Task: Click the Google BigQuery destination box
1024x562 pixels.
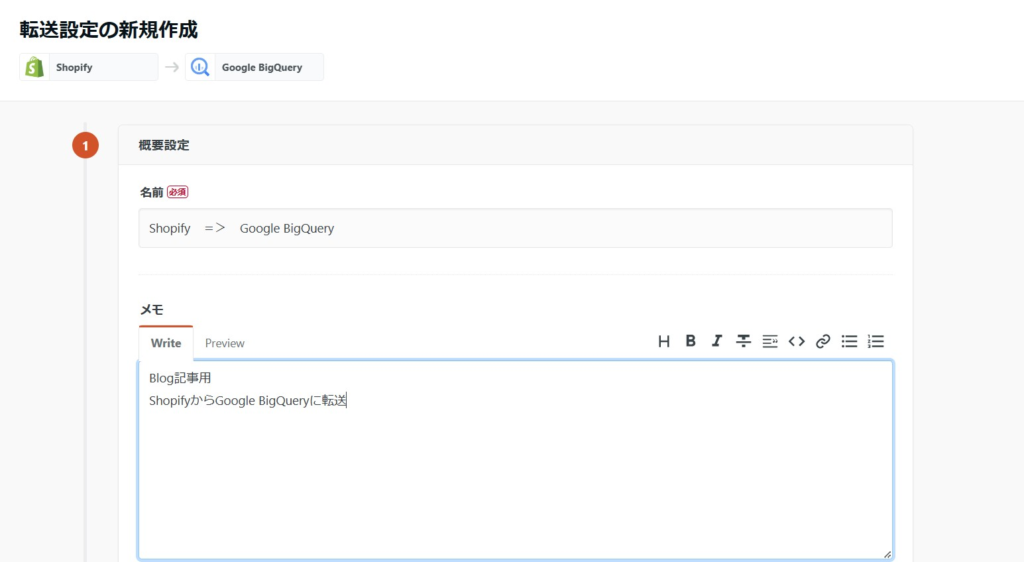Action: pyautogui.click(x=255, y=67)
